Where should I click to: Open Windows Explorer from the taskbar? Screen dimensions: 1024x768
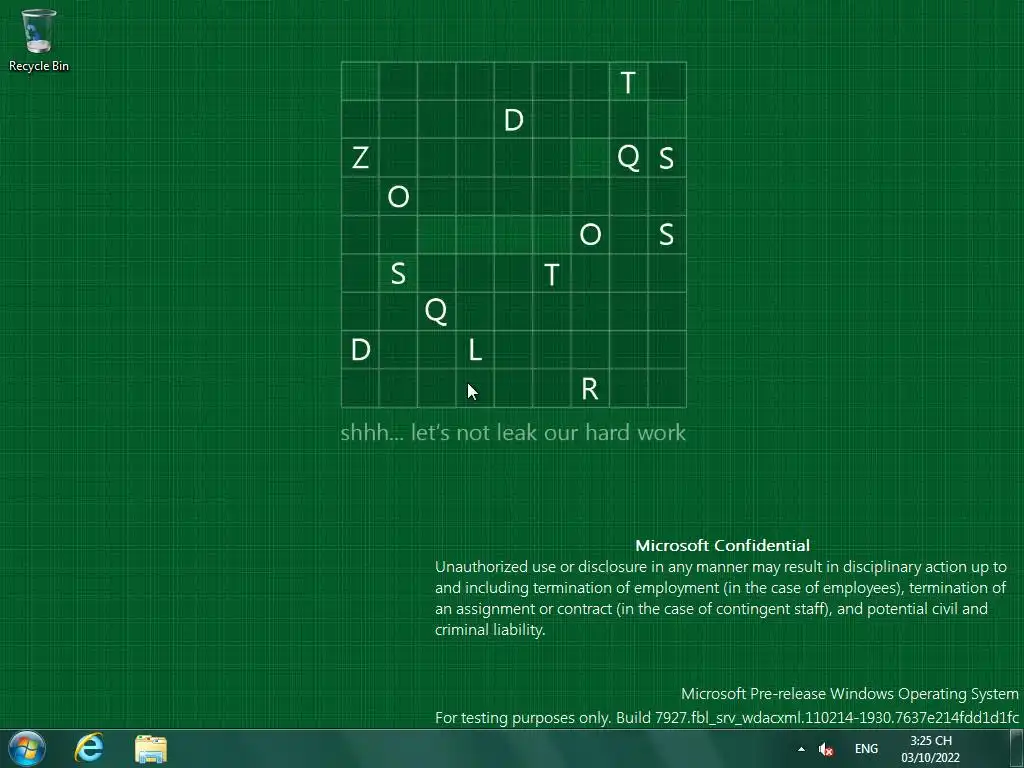pyautogui.click(x=151, y=749)
